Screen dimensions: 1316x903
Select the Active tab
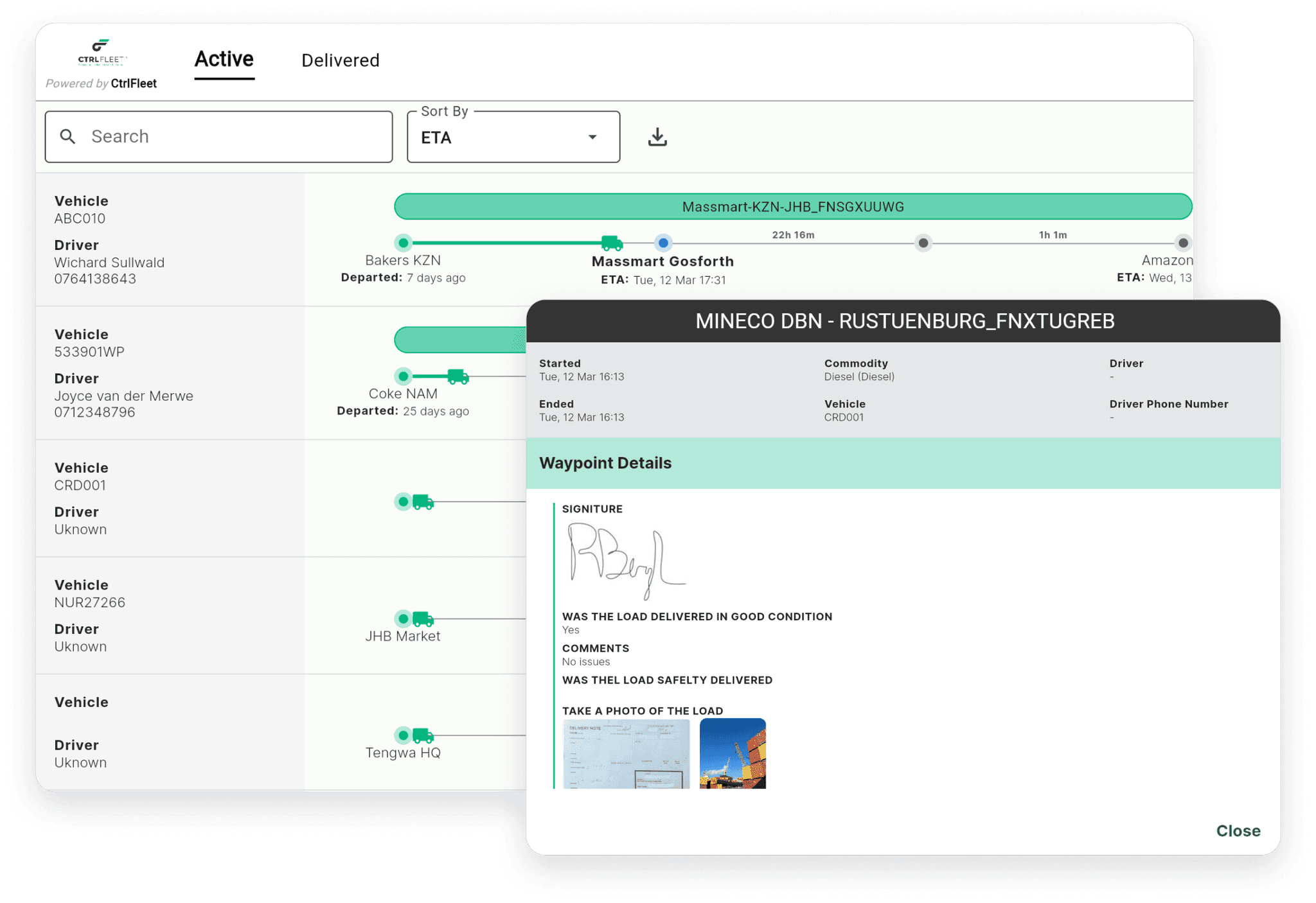point(224,59)
